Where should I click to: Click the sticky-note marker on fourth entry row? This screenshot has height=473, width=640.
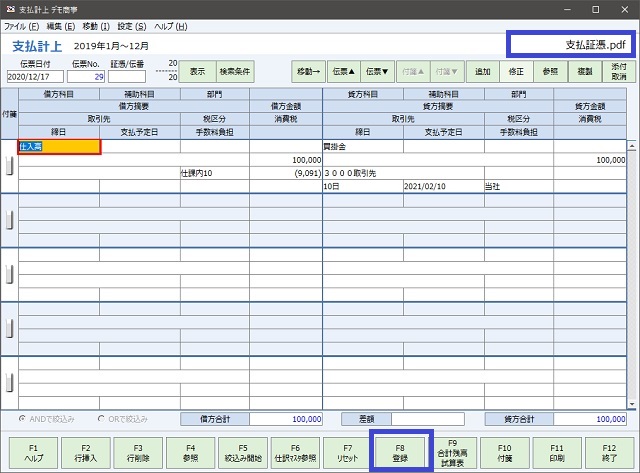coord(9,329)
